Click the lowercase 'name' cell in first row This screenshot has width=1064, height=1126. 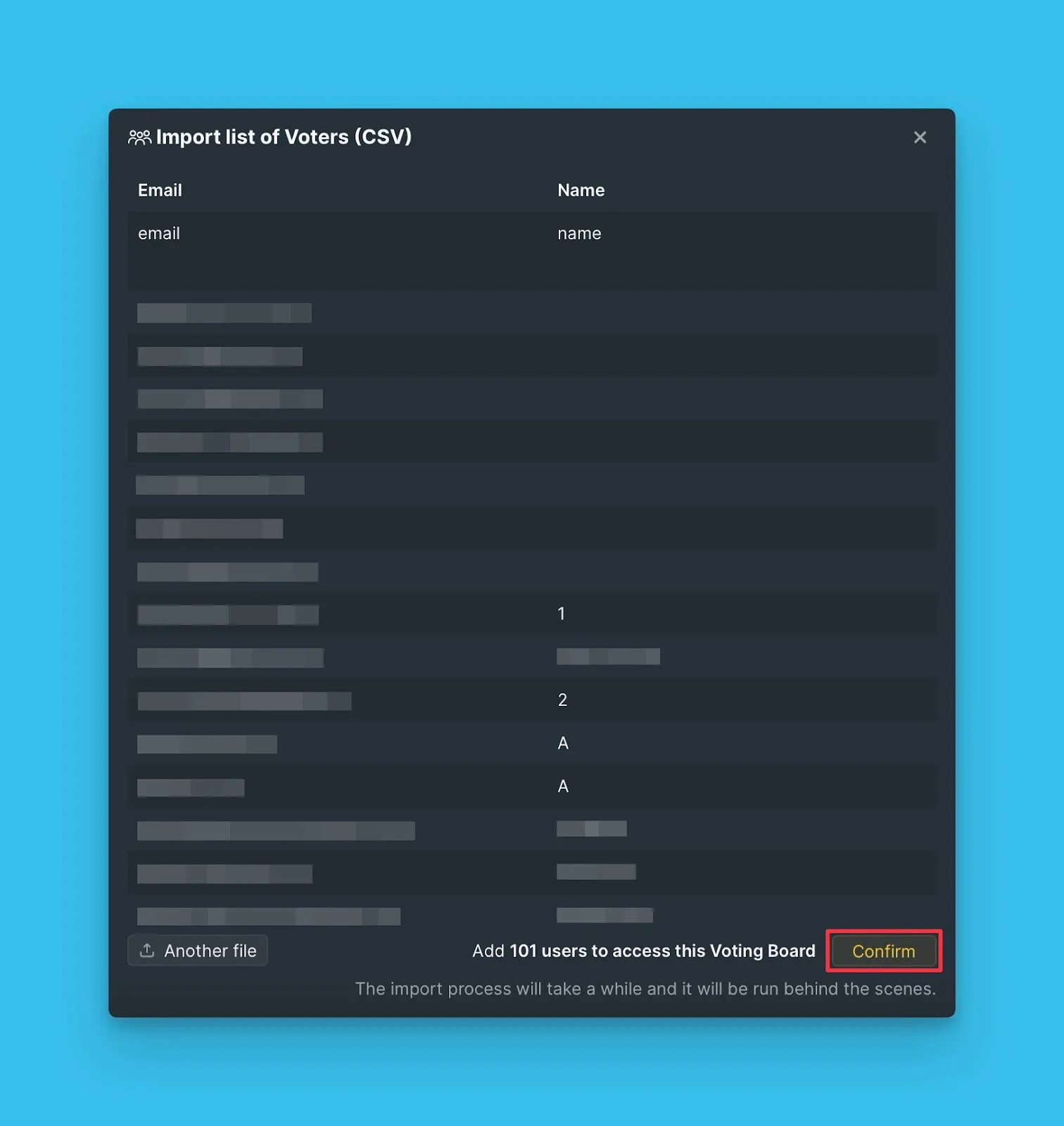[x=579, y=234]
